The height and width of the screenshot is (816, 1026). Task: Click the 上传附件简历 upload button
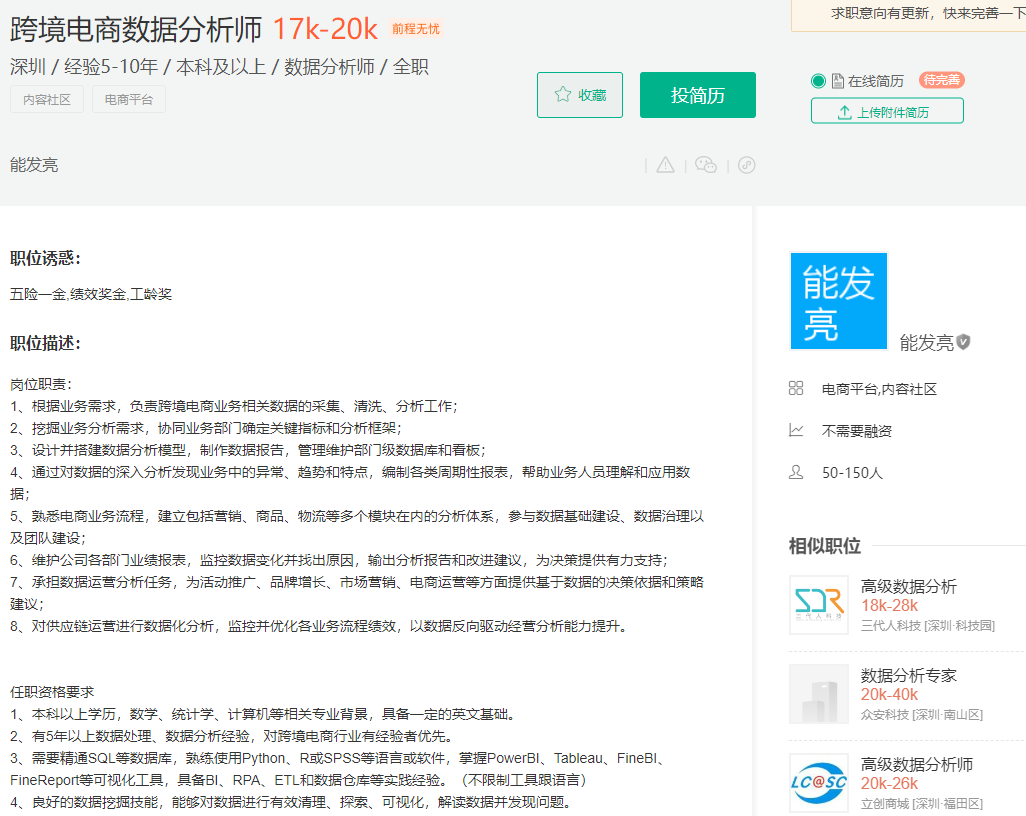pos(887,111)
